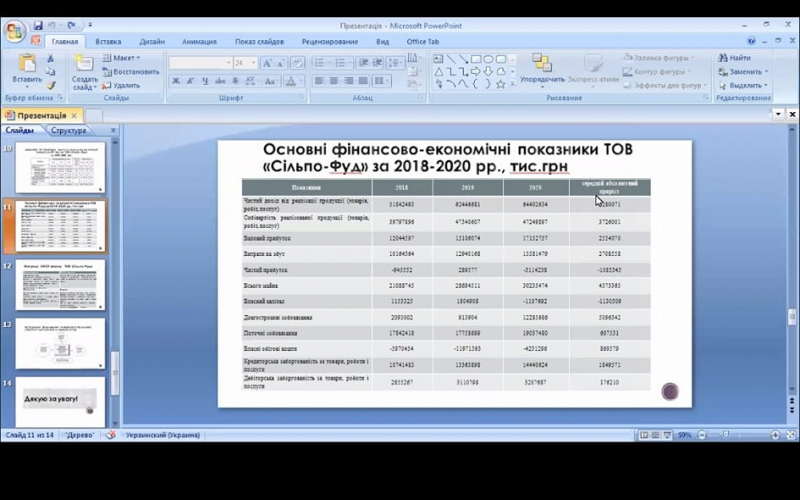Click Удалить delete slide button
The height and width of the screenshot is (500, 800).
pyautogui.click(x=121, y=86)
